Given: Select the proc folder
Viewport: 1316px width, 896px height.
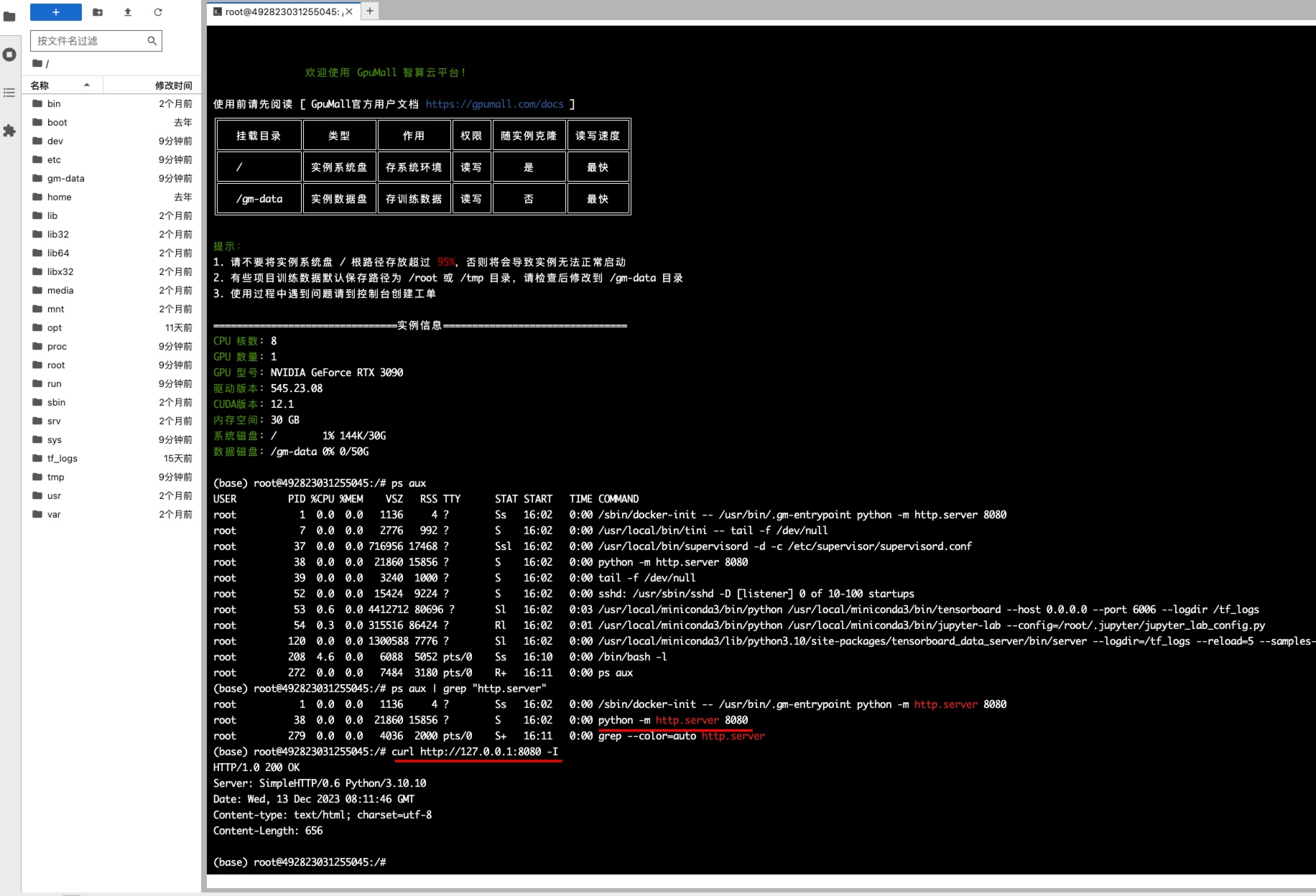Looking at the screenshot, I should [x=112, y=347].
